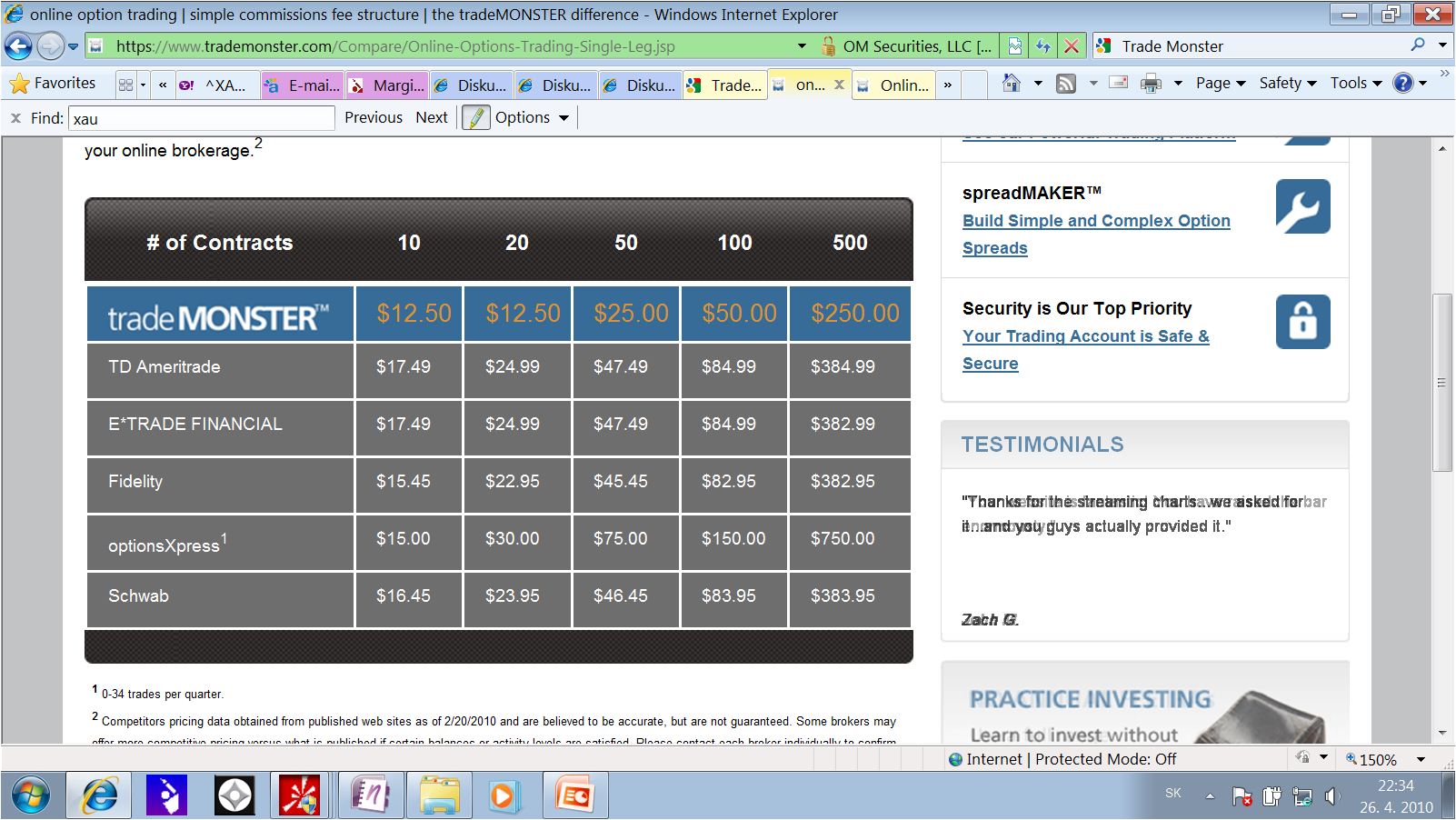Open Internet Explorer from the taskbar

(99, 796)
